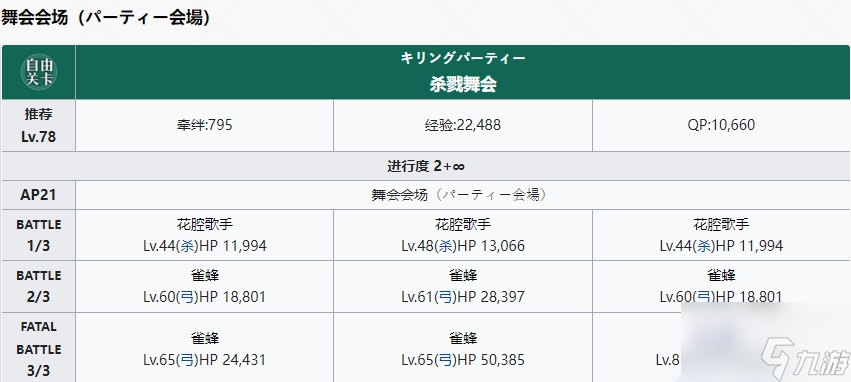This screenshot has width=851, height=382.
Task: Open the 弓 class link for Lv.60 雀蜂 HP 18,801 first cell
Action: pyautogui.click(x=187, y=297)
